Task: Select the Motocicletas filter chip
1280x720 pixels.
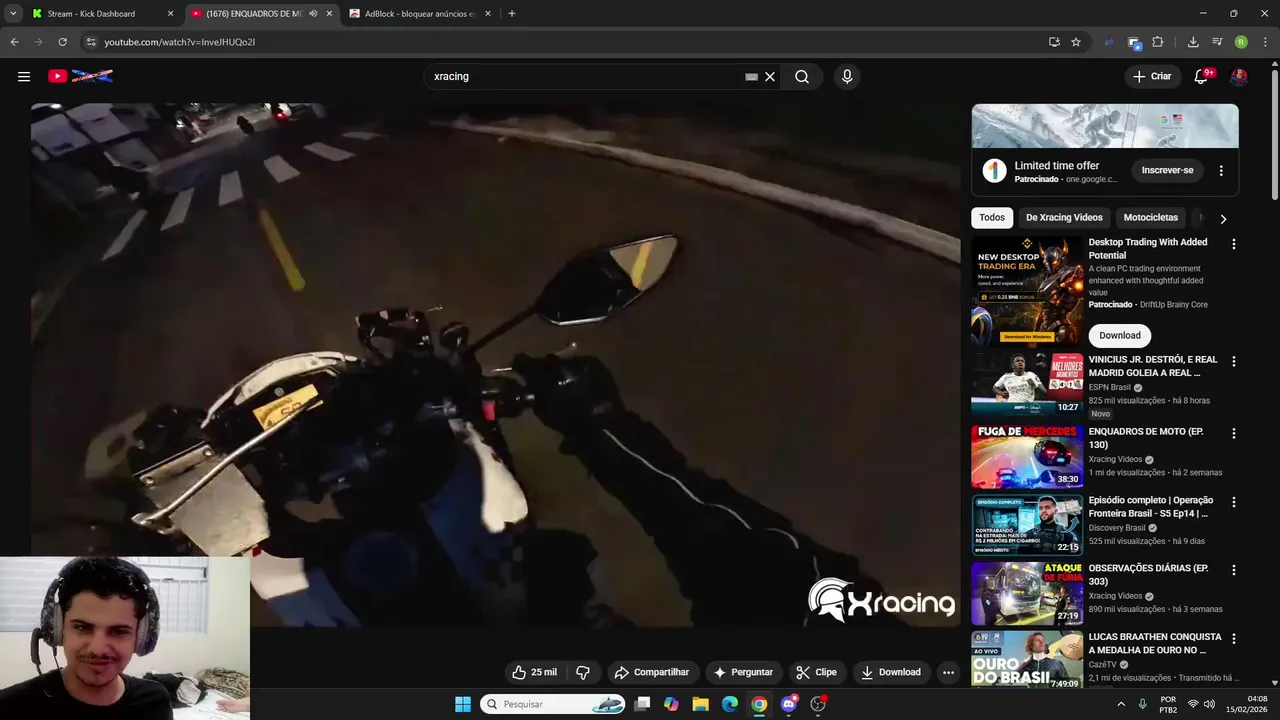Action: click(1151, 217)
